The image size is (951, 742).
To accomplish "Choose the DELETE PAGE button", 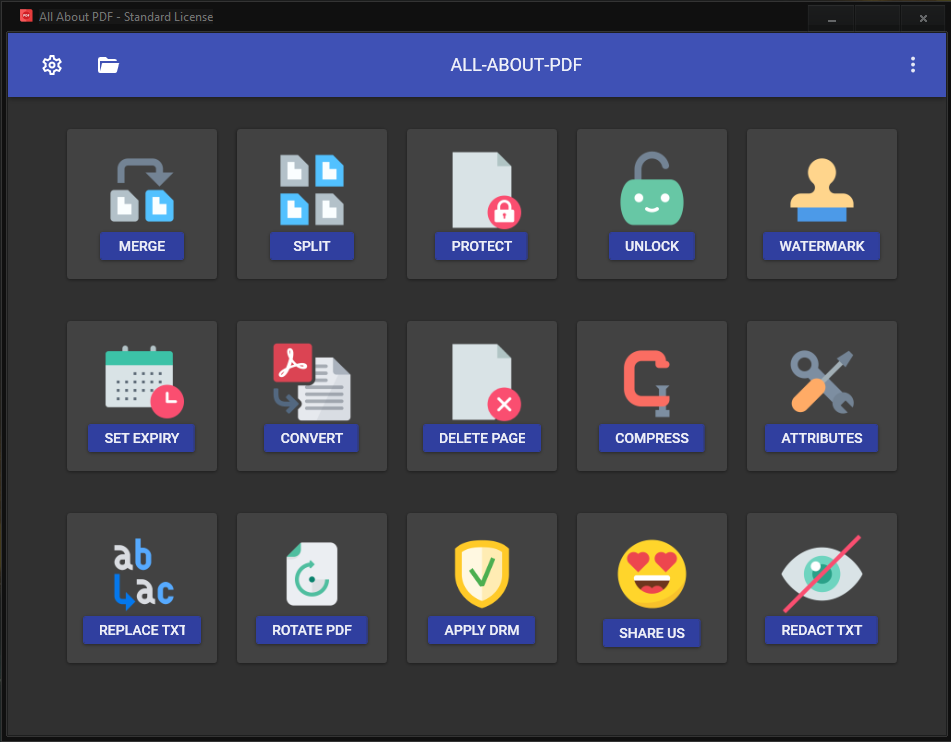I will [482, 438].
